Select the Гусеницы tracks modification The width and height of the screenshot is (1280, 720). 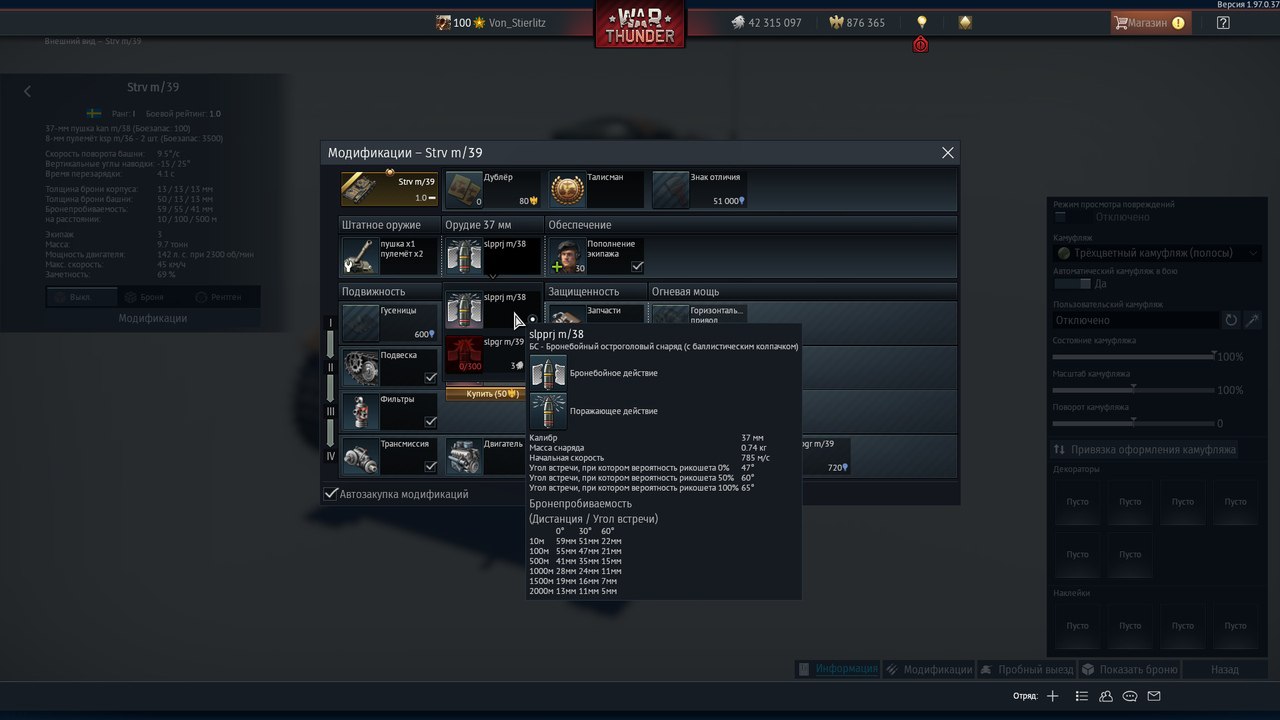pyautogui.click(x=390, y=322)
